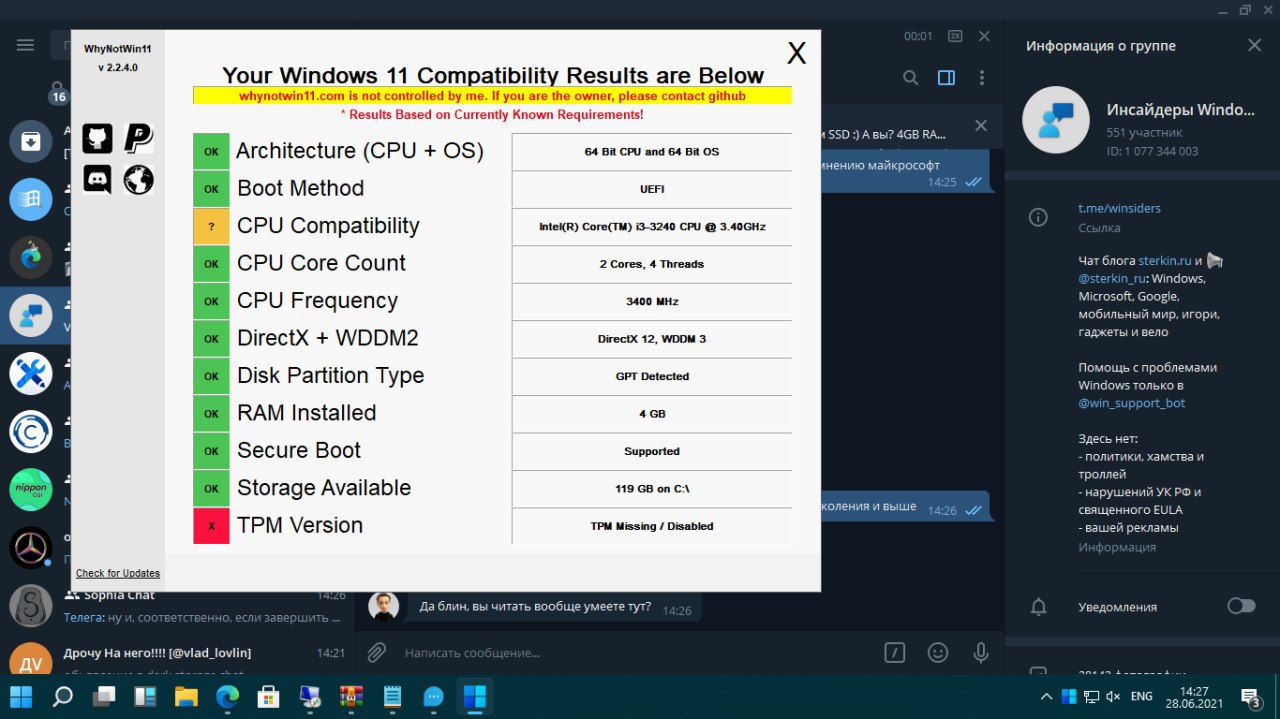The image size is (1280, 719).
Task: Open WinRAR from the taskbar
Action: tap(351, 696)
